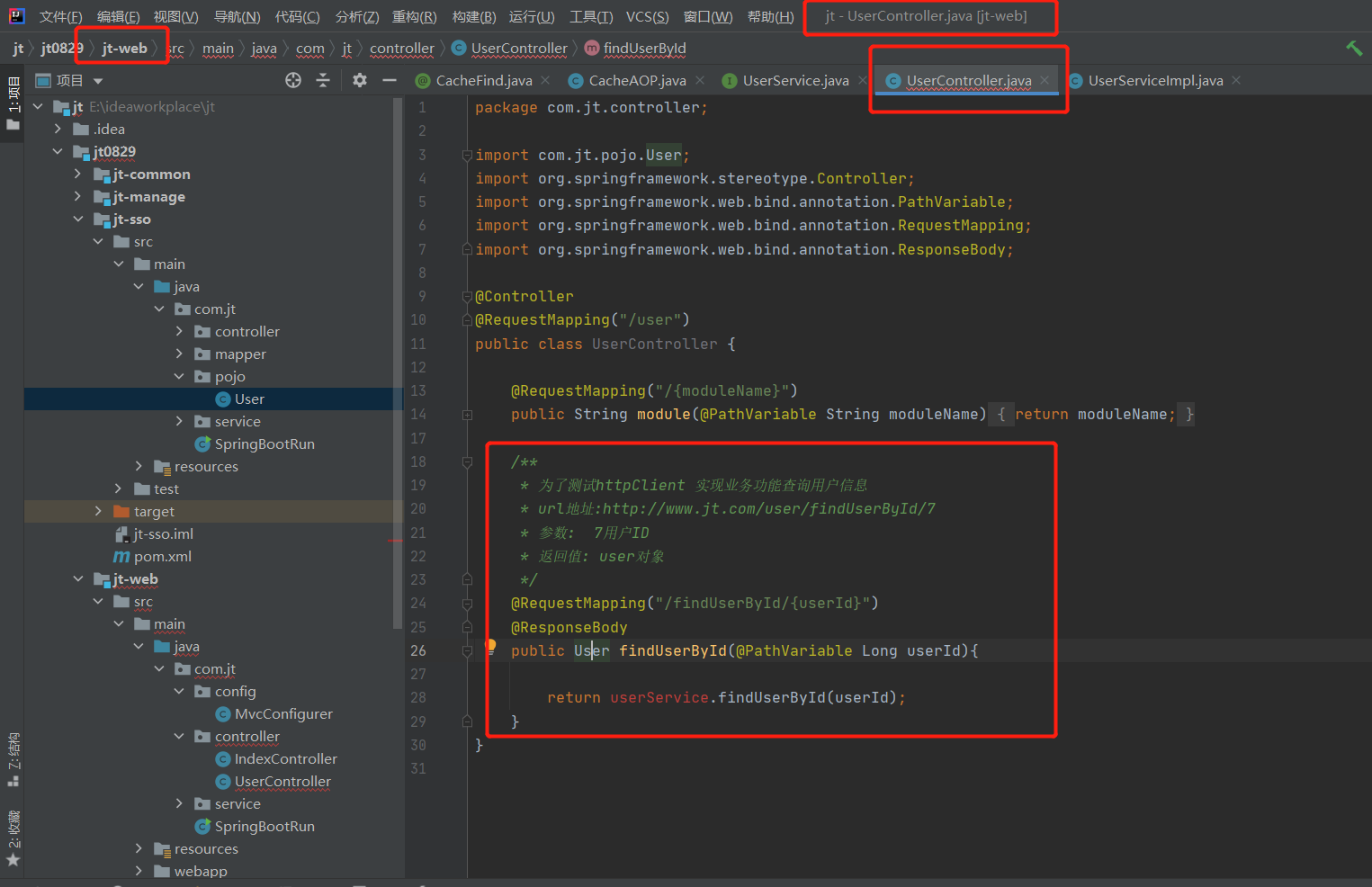Expand the target folder
Screen dimensions: 1372x887
[98, 511]
